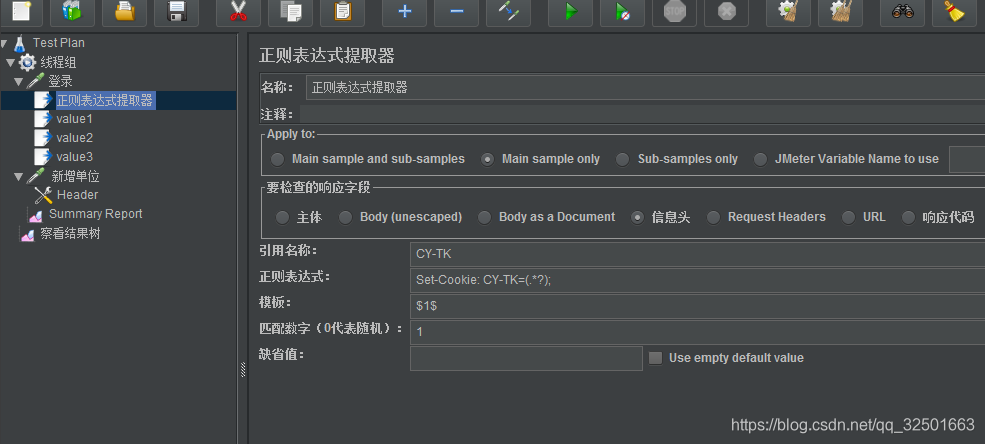Open the Templates toolbar icon
985x444 pixels.
point(72,12)
